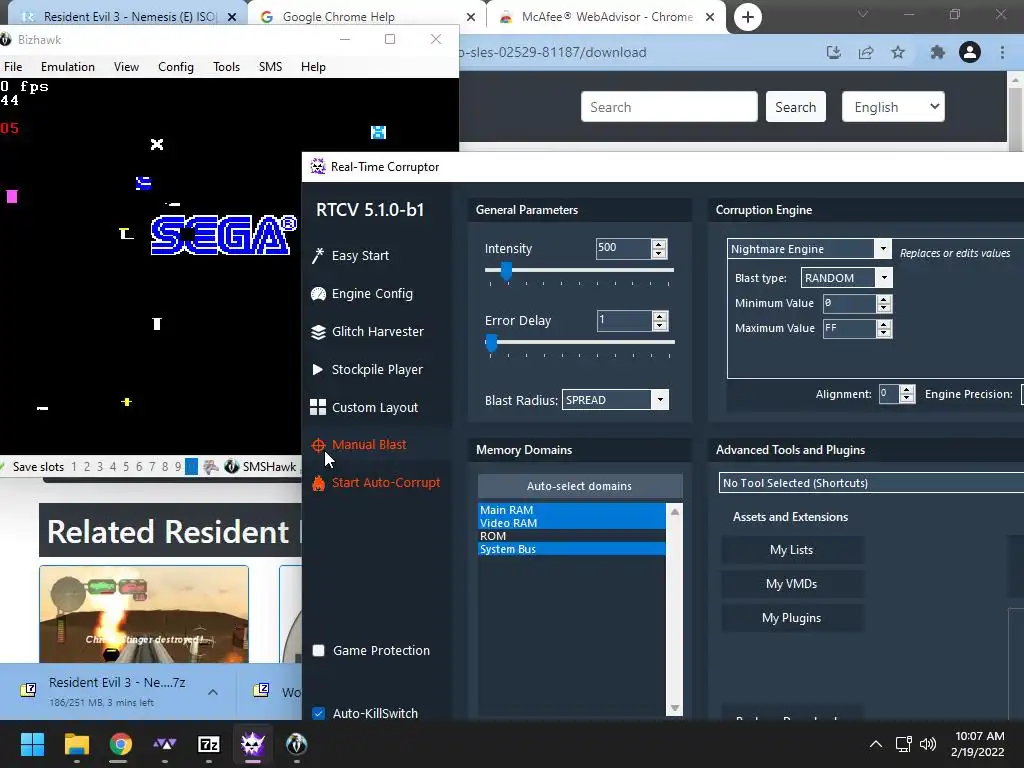Viewport: 1024px width, 768px height.
Task: Select Main RAM memory domain
Action: [571, 509]
